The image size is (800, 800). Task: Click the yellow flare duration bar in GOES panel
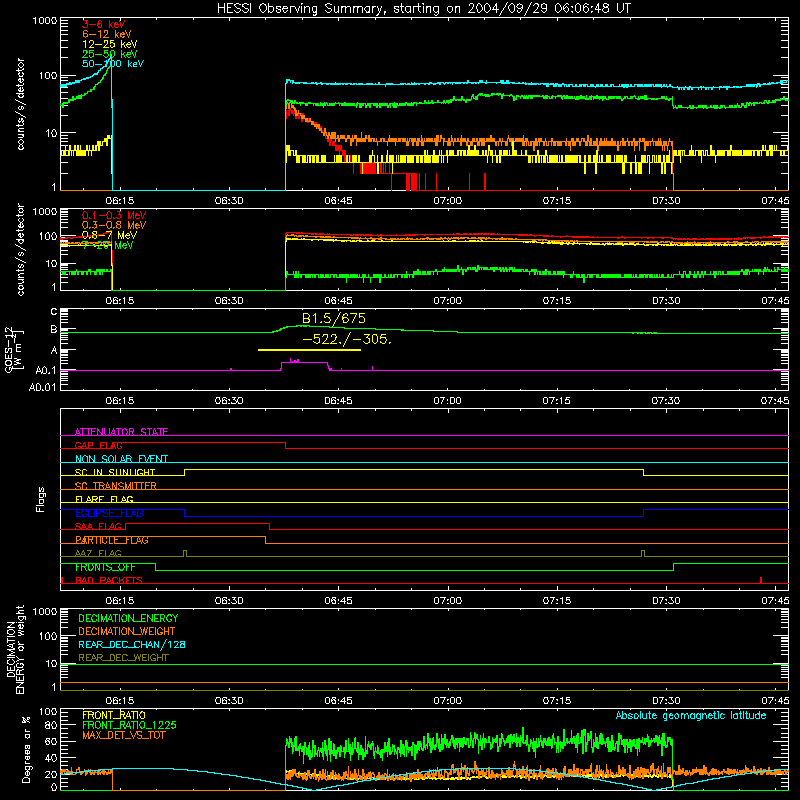[x=309, y=350]
